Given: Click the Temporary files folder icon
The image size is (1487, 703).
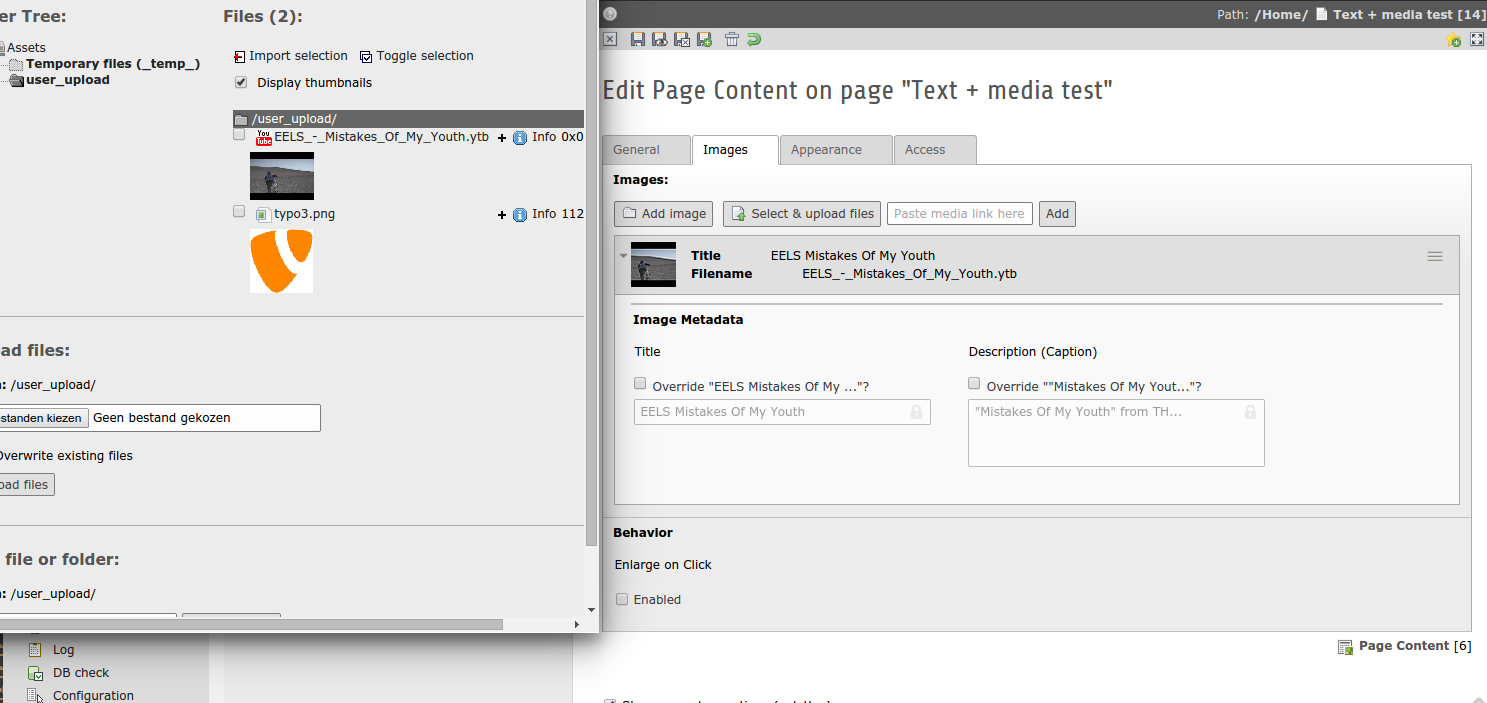Looking at the screenshot, I should click(16, 64).
